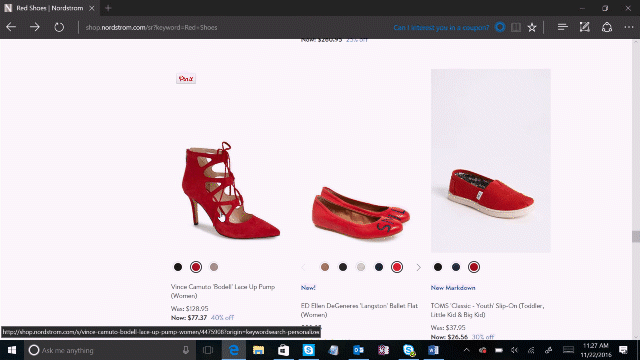
Task: Choose navy swatch for ED Ellen ballet flat
Action: [x=379, y=267]
